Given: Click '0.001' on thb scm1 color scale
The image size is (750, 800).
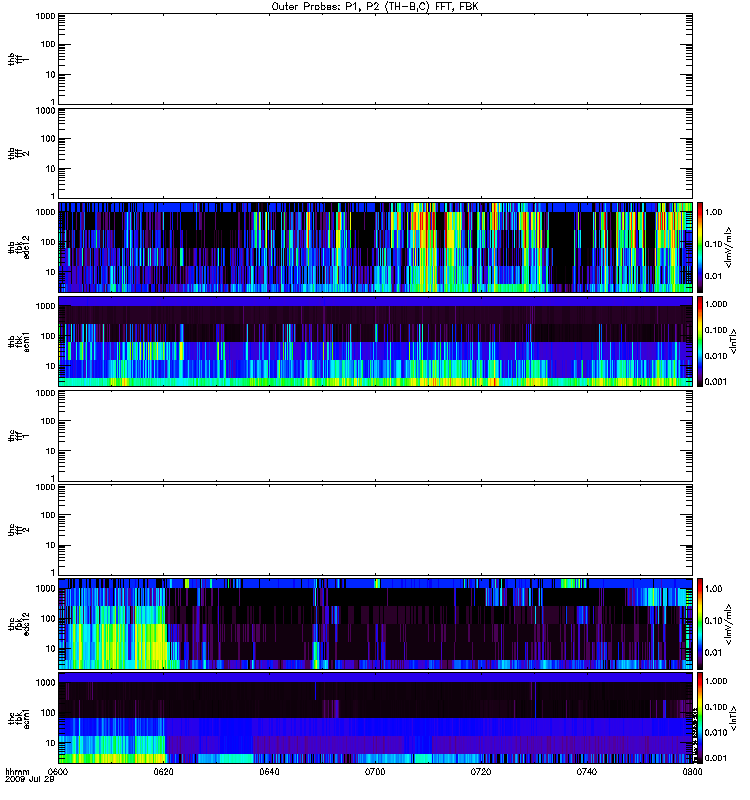Looking at the screenshot, I should pos(716,382).
